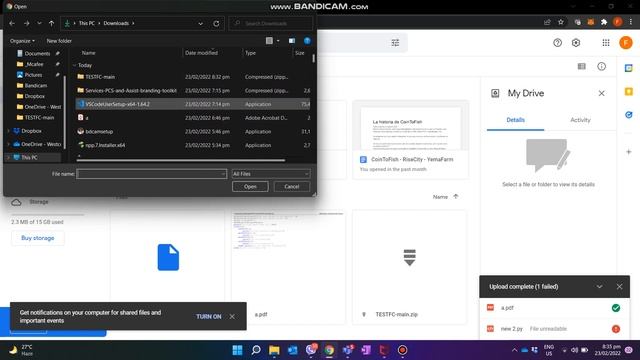Open Chrome extensions puzzle icon

(604, 22)
